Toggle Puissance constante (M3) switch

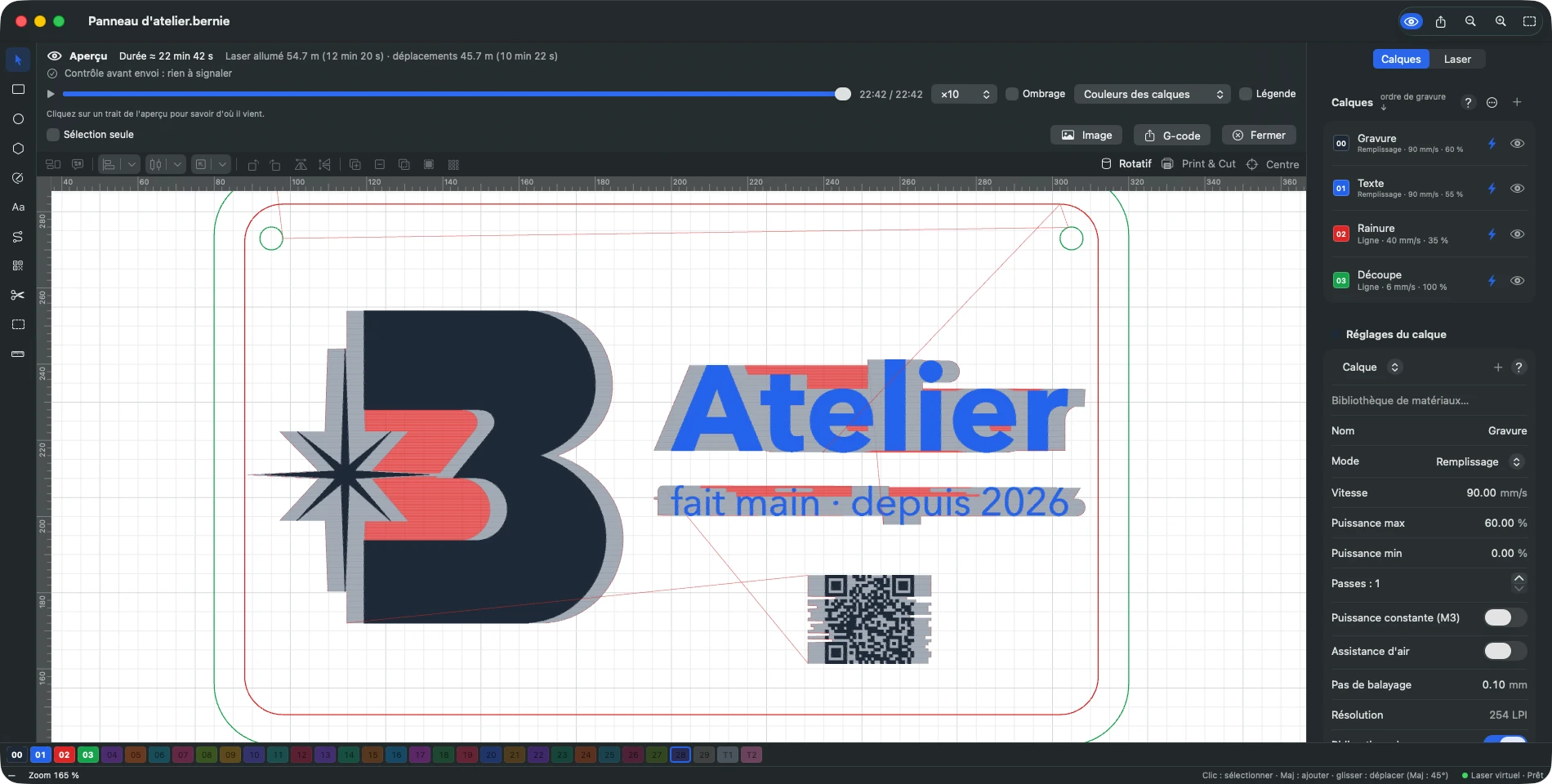click(x=1505, y=617)
